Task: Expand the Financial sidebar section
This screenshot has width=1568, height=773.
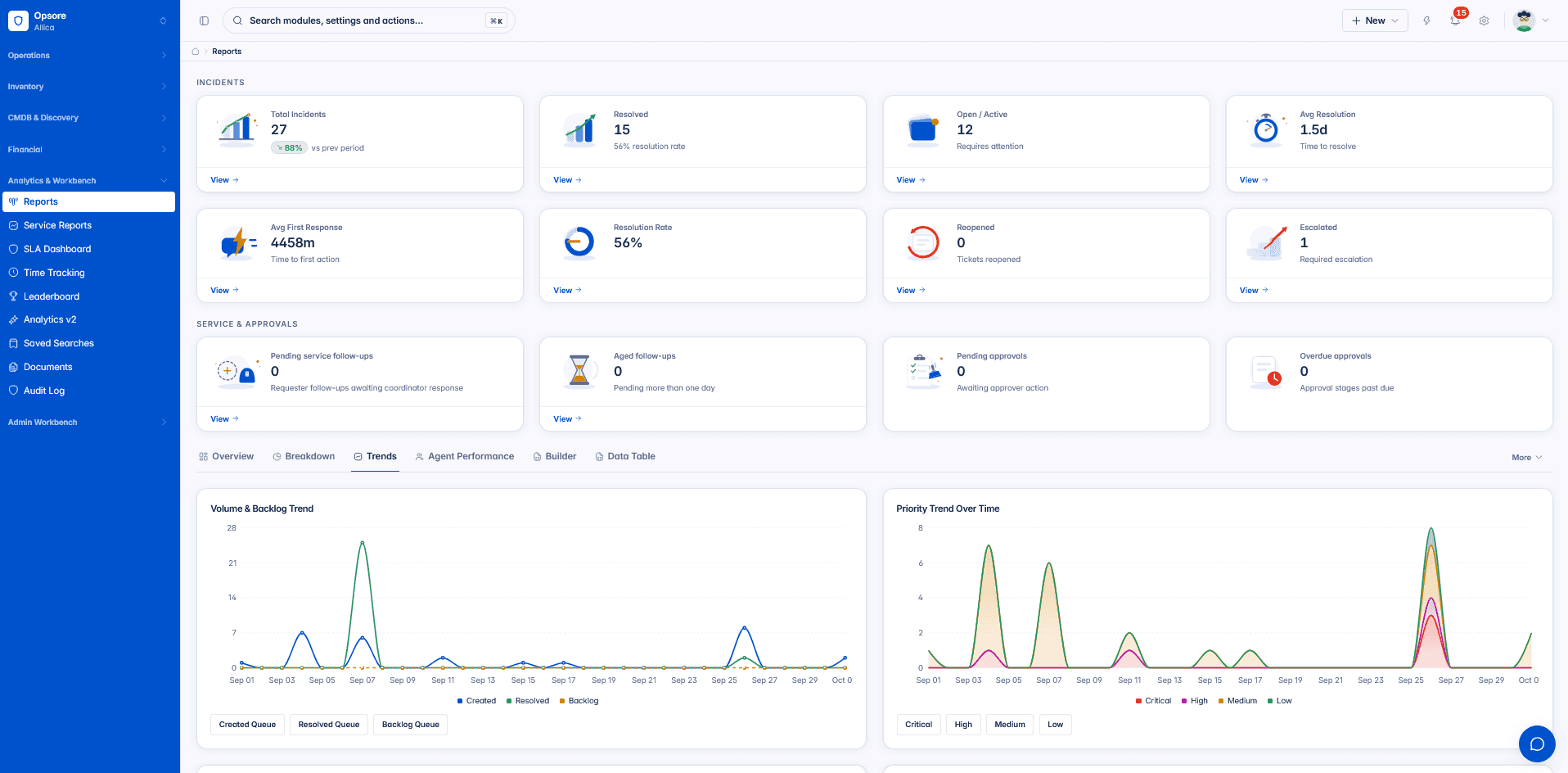Action: click(89, 150)
